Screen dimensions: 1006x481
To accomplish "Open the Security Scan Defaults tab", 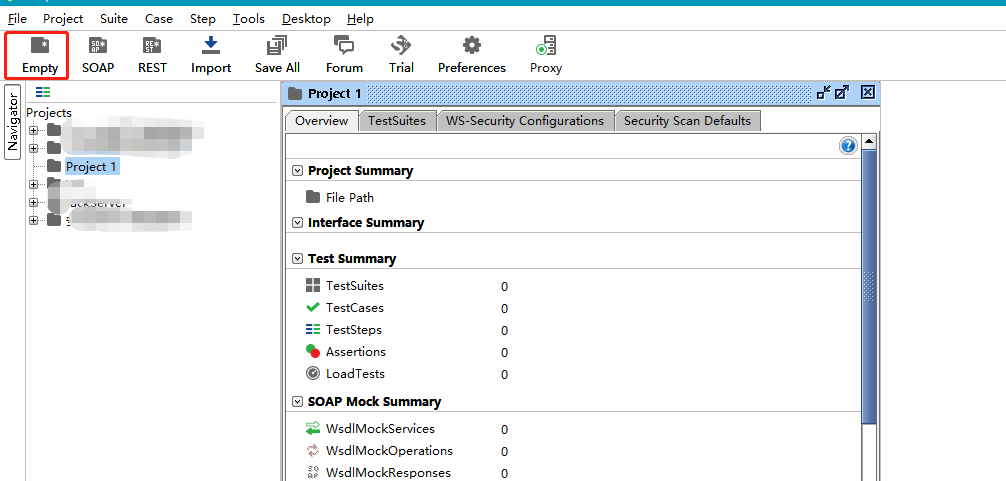I will click(x=687, y=121).
